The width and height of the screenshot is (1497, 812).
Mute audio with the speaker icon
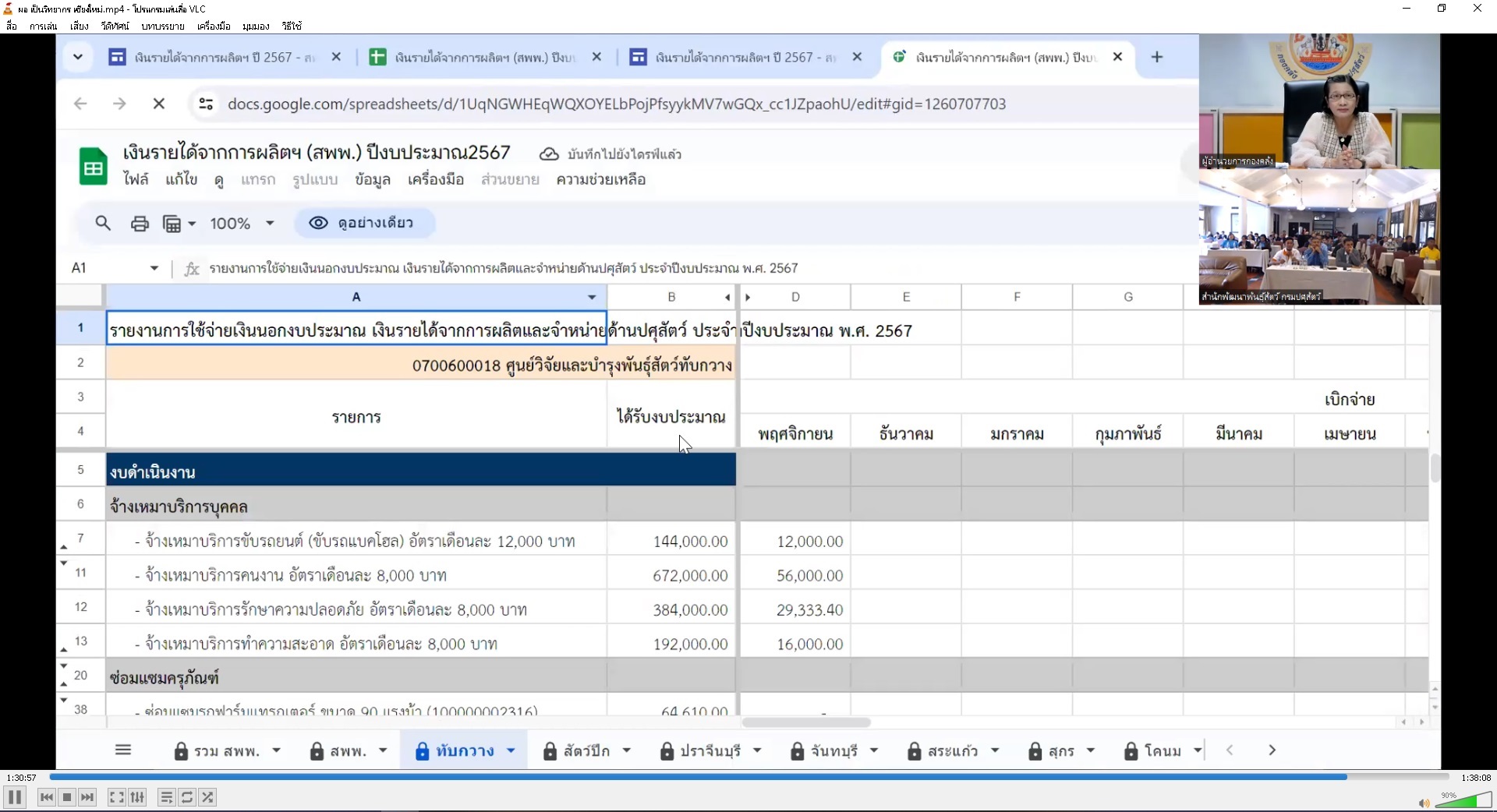point(1424,803)
